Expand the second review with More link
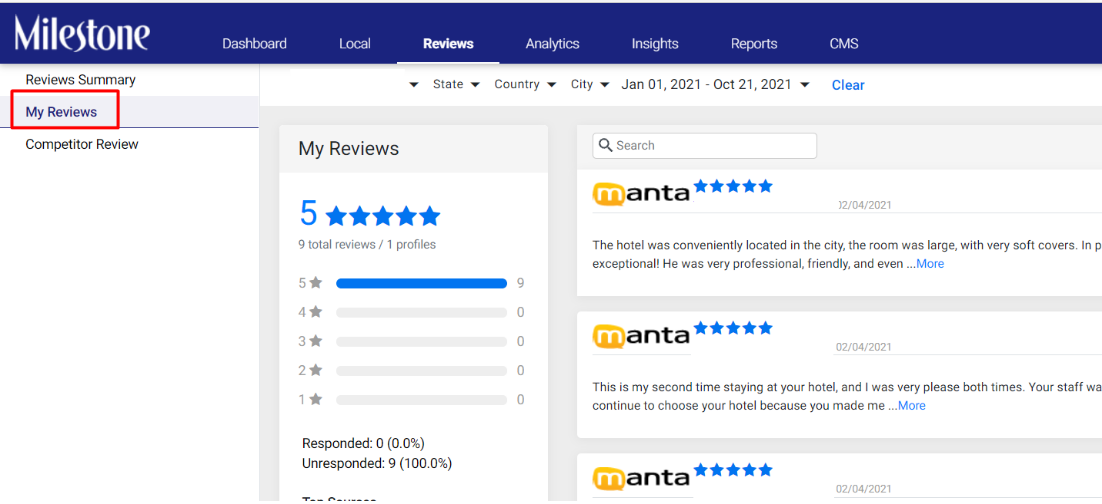Image resolution: width=1102 pixels, height=504 pixels. (x=912, y=406)
